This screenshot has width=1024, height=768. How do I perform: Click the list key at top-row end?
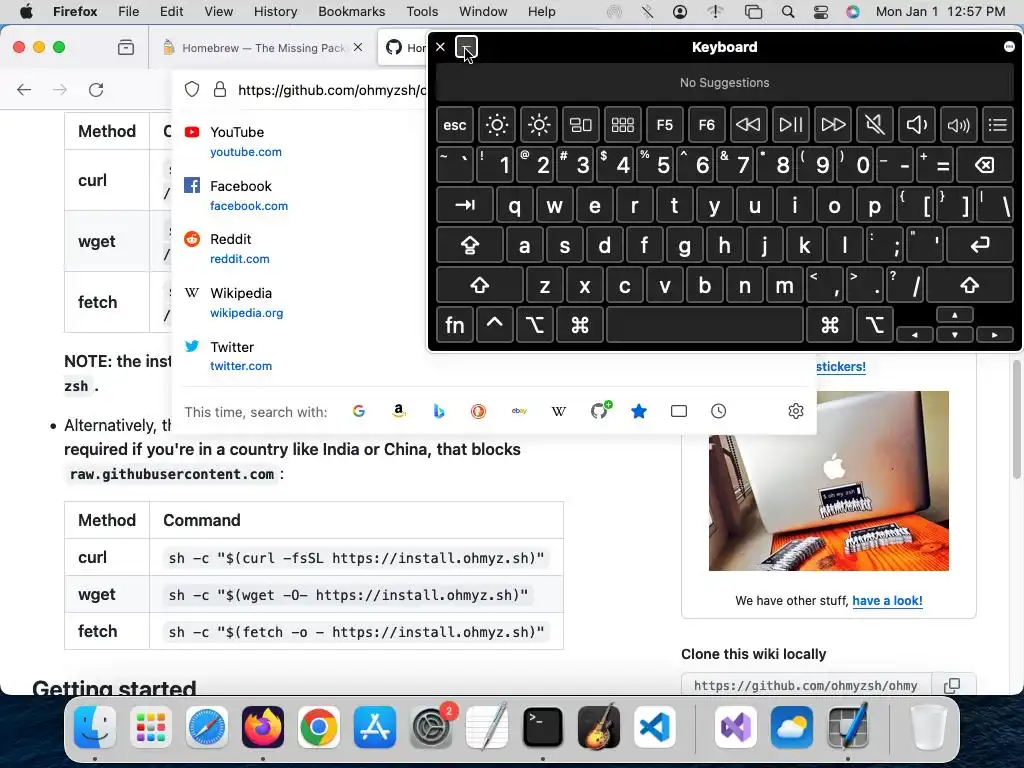pyautogui.click(x=998, y=125)
